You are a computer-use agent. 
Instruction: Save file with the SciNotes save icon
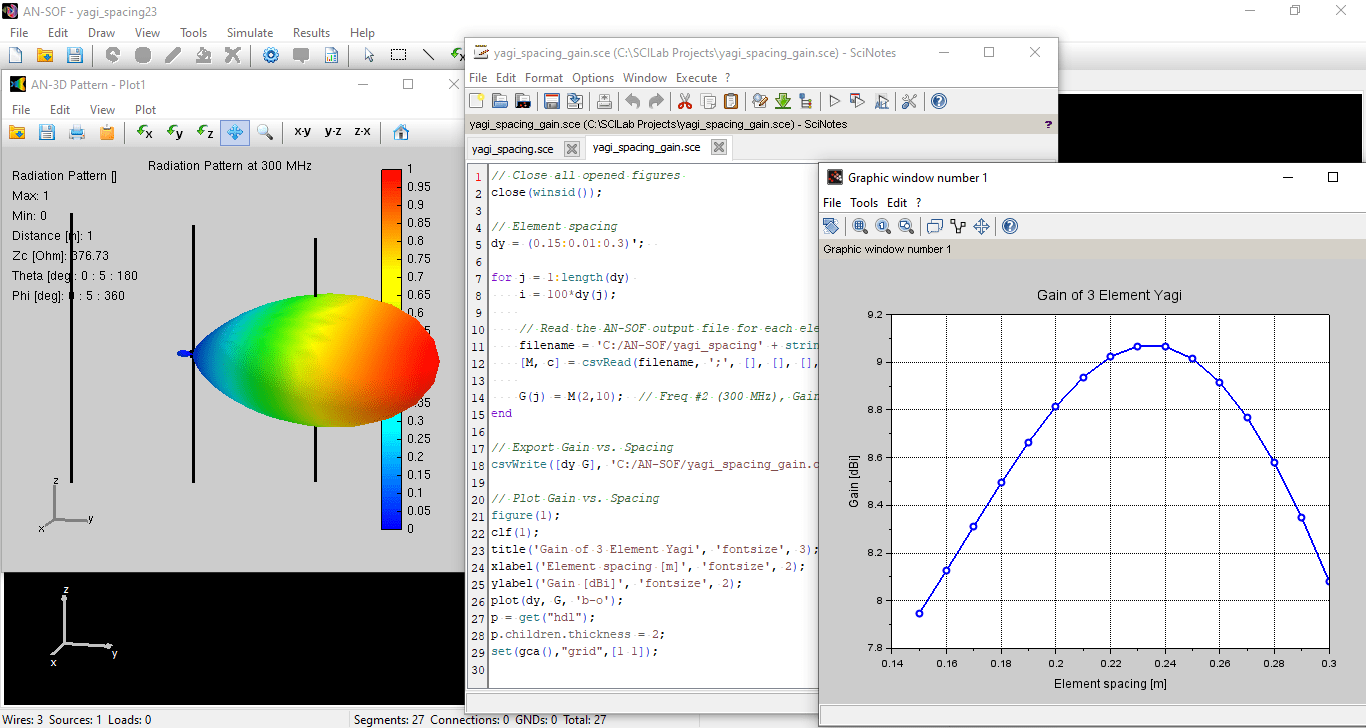[551, 101]
